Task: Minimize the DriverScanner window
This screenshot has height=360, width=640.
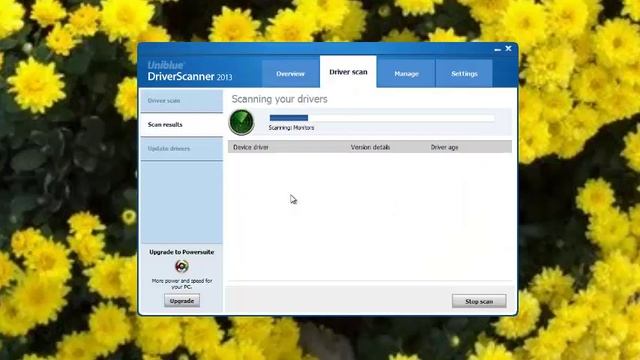Action: pyautogui.click(x=497, y=49)
